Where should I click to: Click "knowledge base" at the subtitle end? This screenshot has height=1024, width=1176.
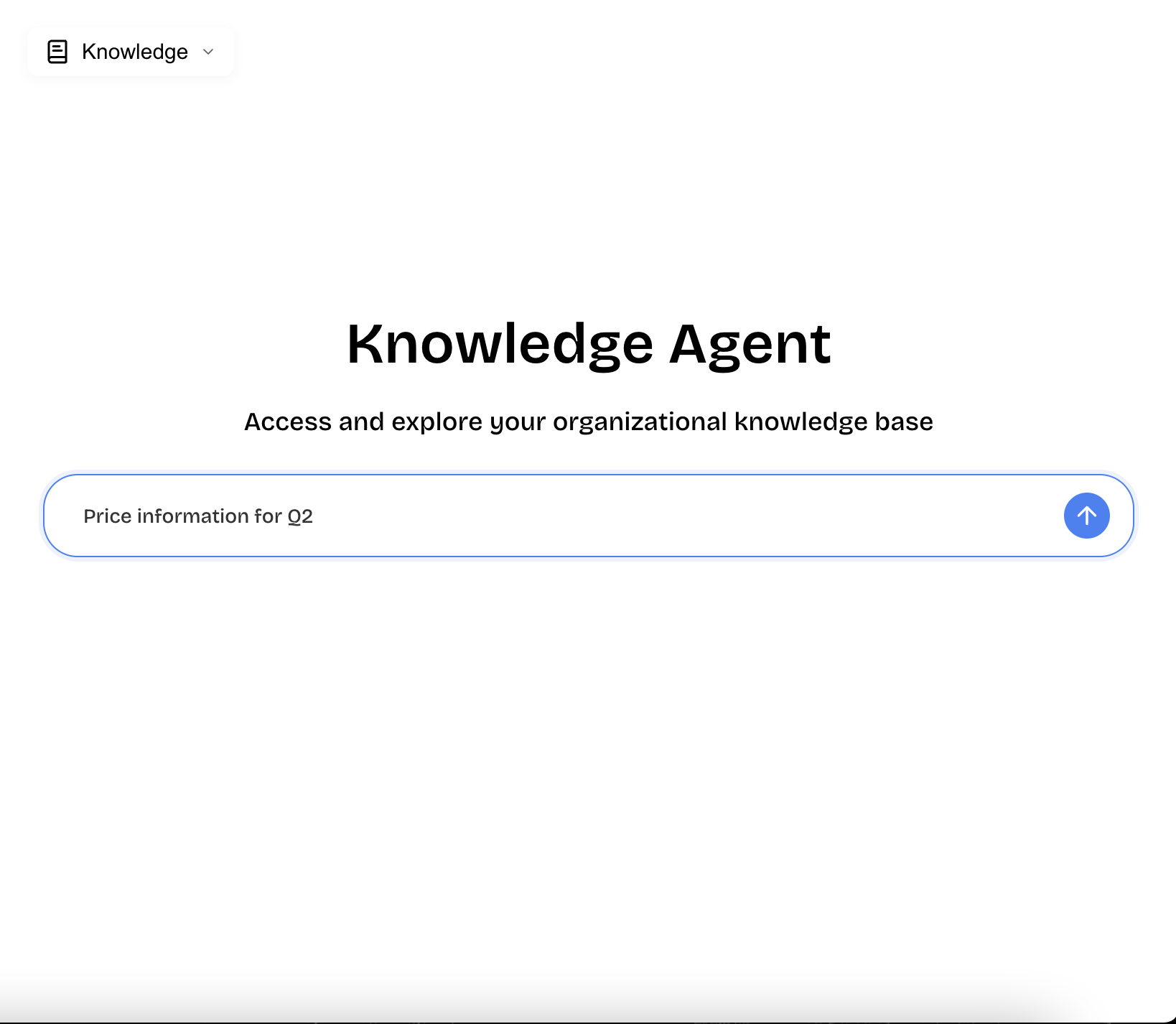[x=833, y=422]
